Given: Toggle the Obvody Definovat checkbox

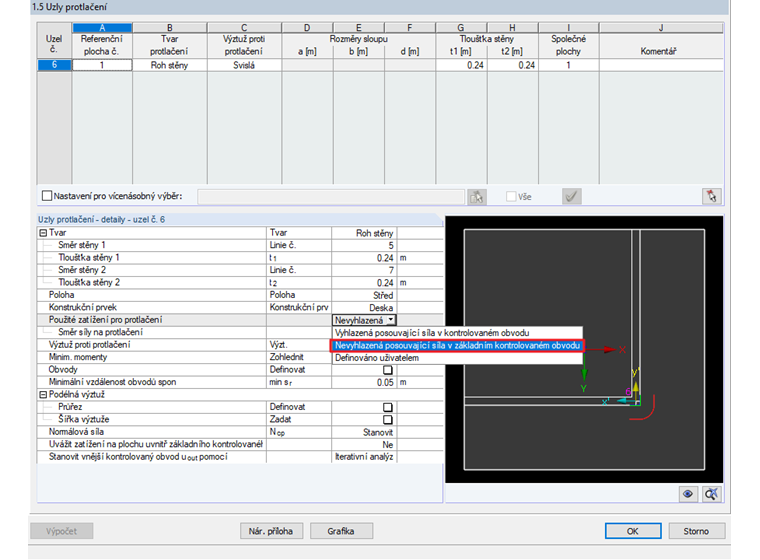Looking at the screenshot, I should point(388,370).
